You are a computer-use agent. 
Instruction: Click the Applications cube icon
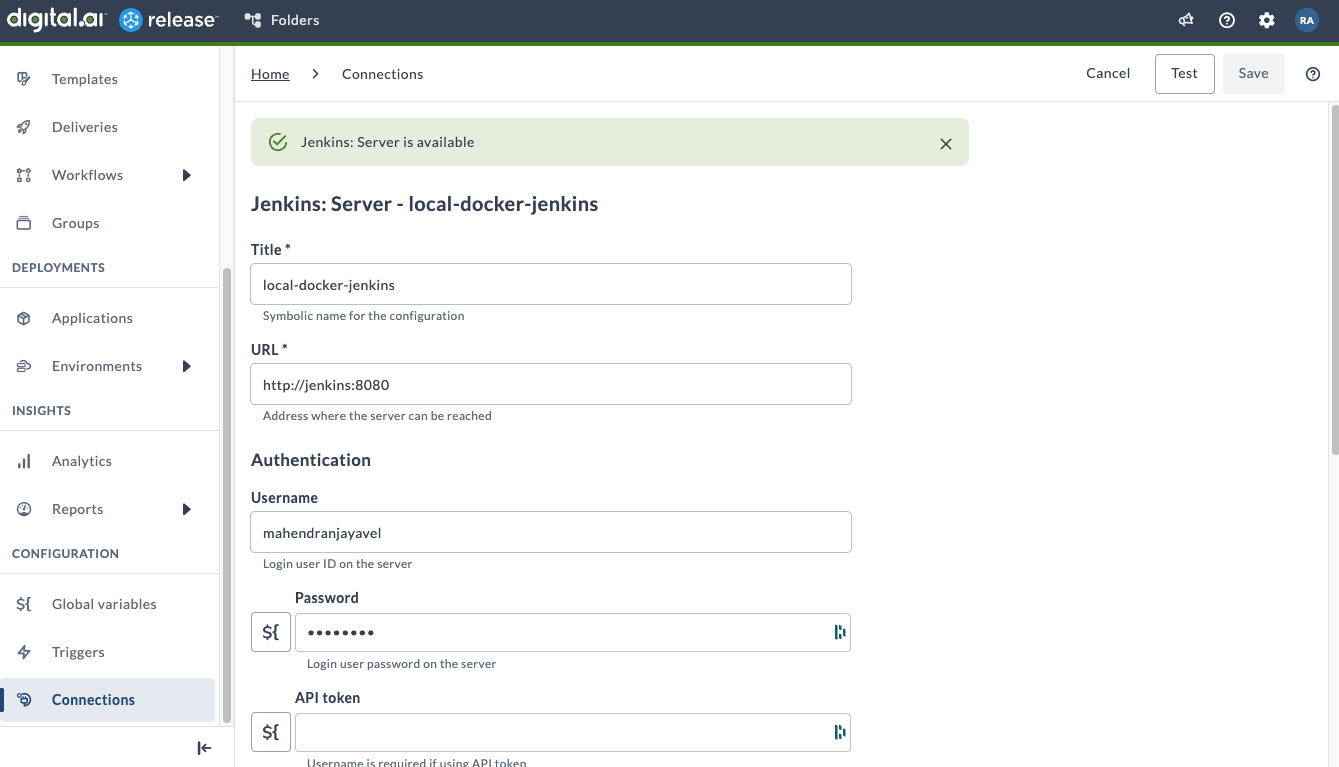pos(24,318)
